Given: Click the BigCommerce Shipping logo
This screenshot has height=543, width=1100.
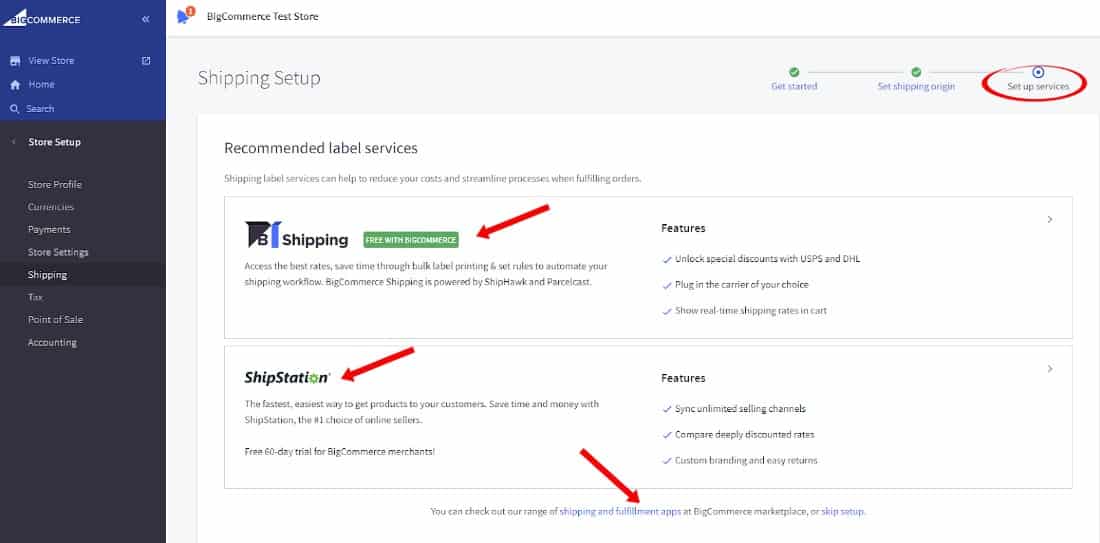Looking at the screenshot, I should click(297, 235).
